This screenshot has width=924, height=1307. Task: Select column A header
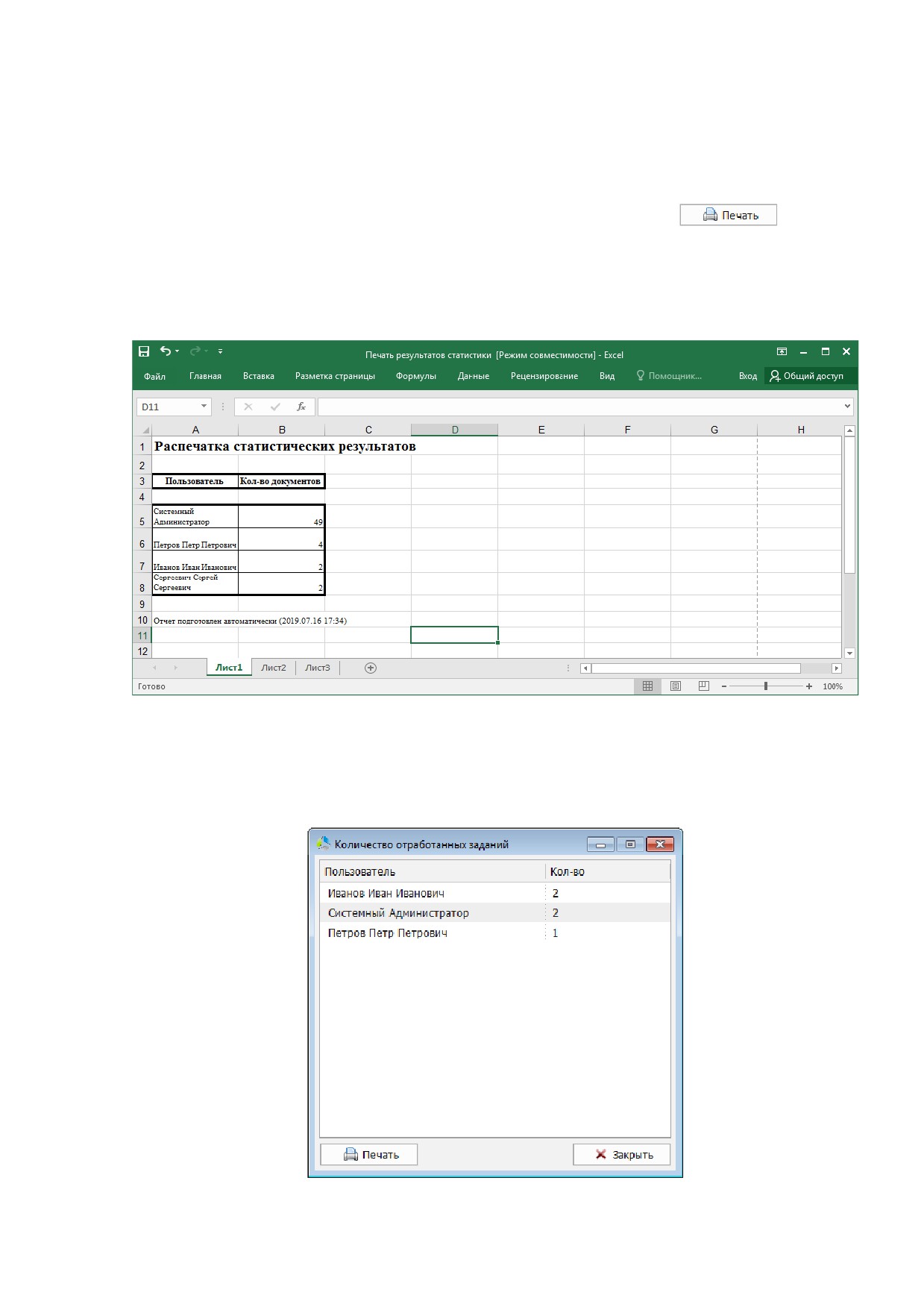pos(195,430)
